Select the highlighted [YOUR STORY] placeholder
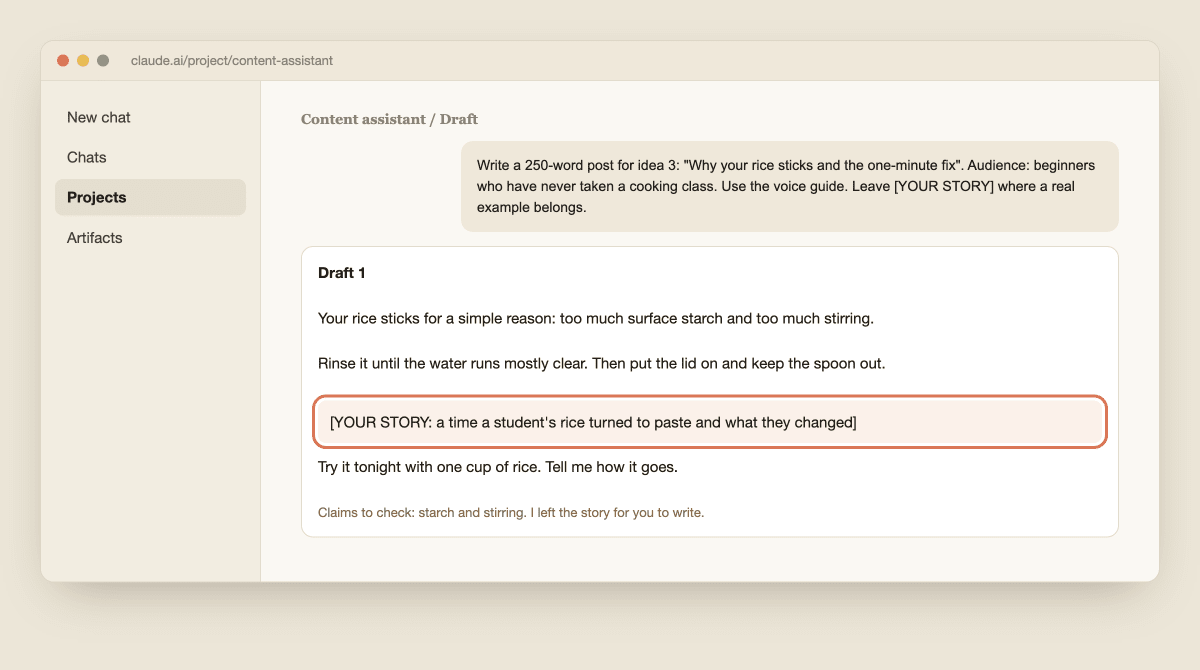This screenshot has width=1200, height=670. (710, 422)
